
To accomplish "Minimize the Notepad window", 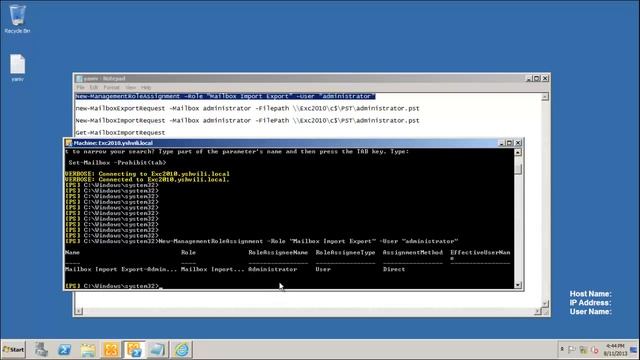I will 529,78.
